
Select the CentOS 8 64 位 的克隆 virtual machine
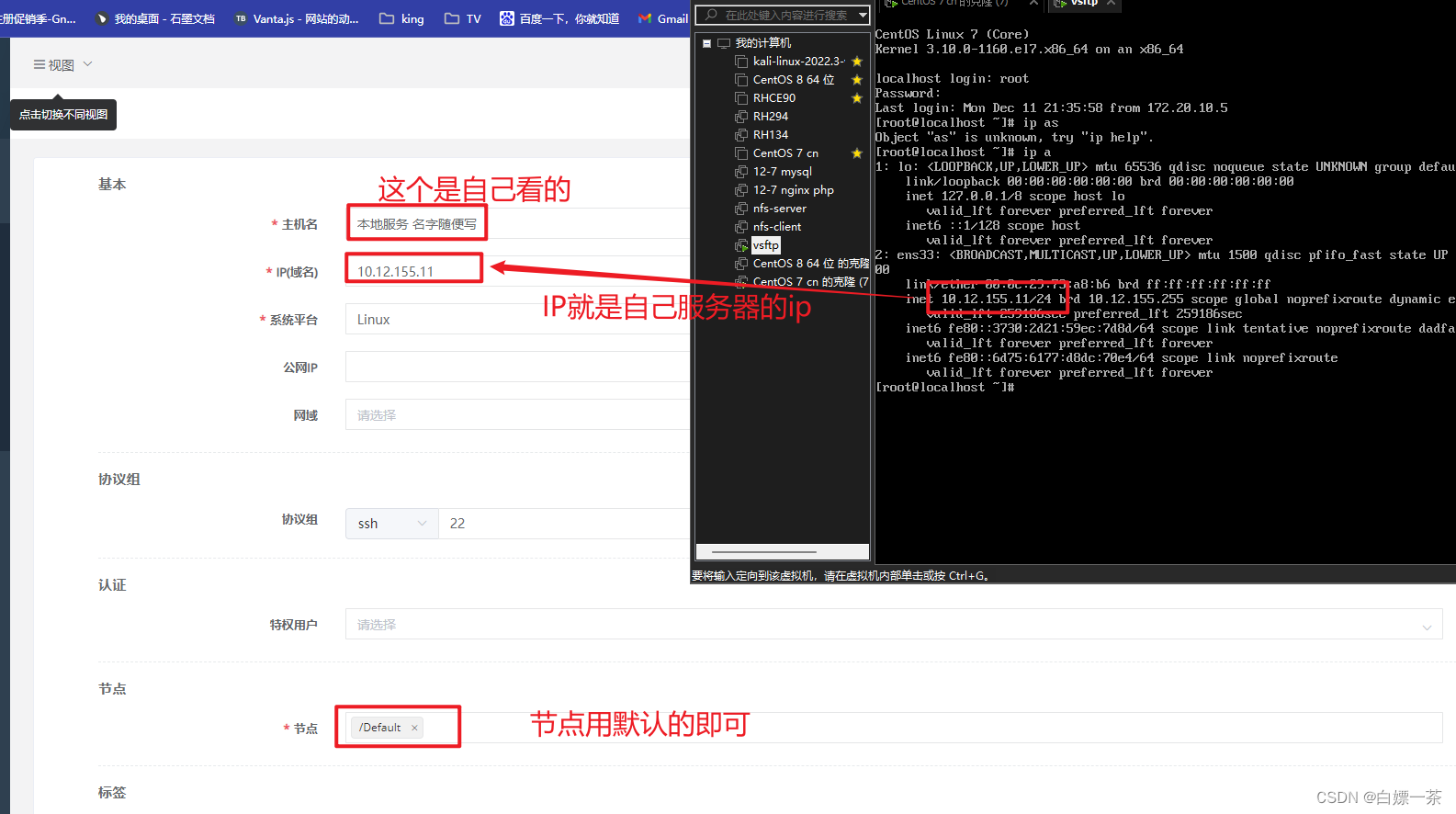(810, 264)
